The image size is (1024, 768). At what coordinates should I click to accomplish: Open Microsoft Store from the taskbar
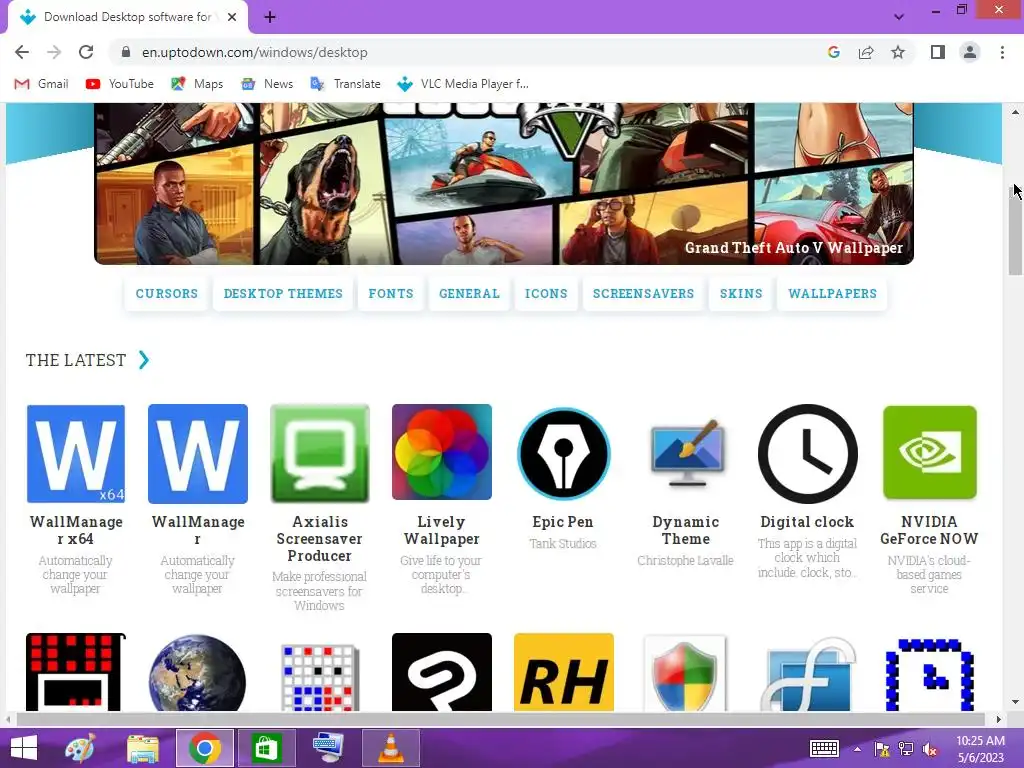(x=264, y=748)
